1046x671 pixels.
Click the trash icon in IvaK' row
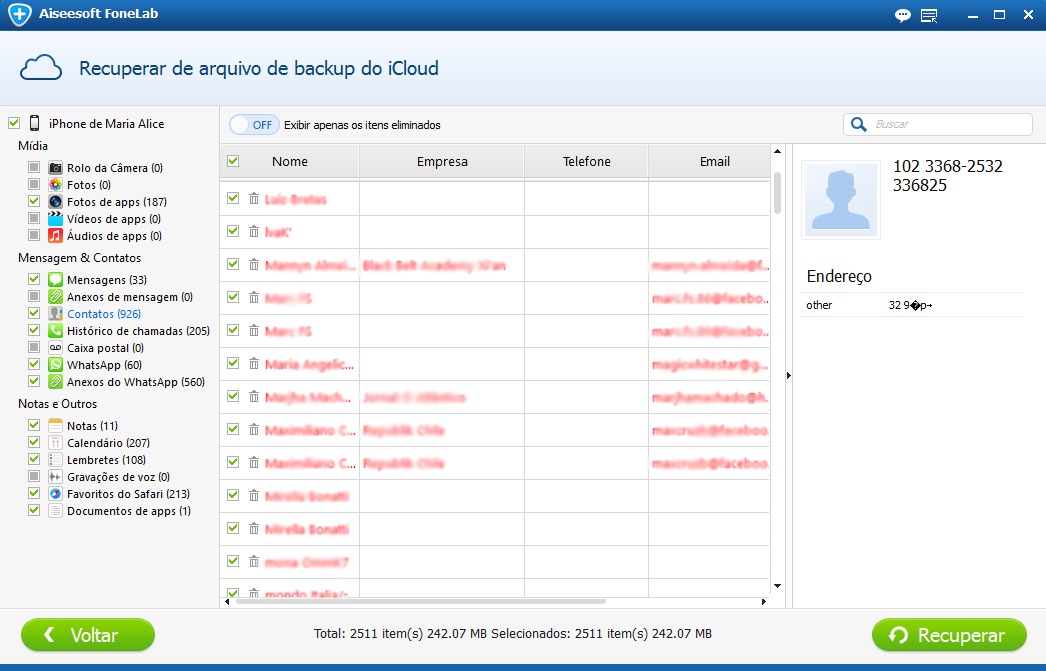(x=253, y=231)
